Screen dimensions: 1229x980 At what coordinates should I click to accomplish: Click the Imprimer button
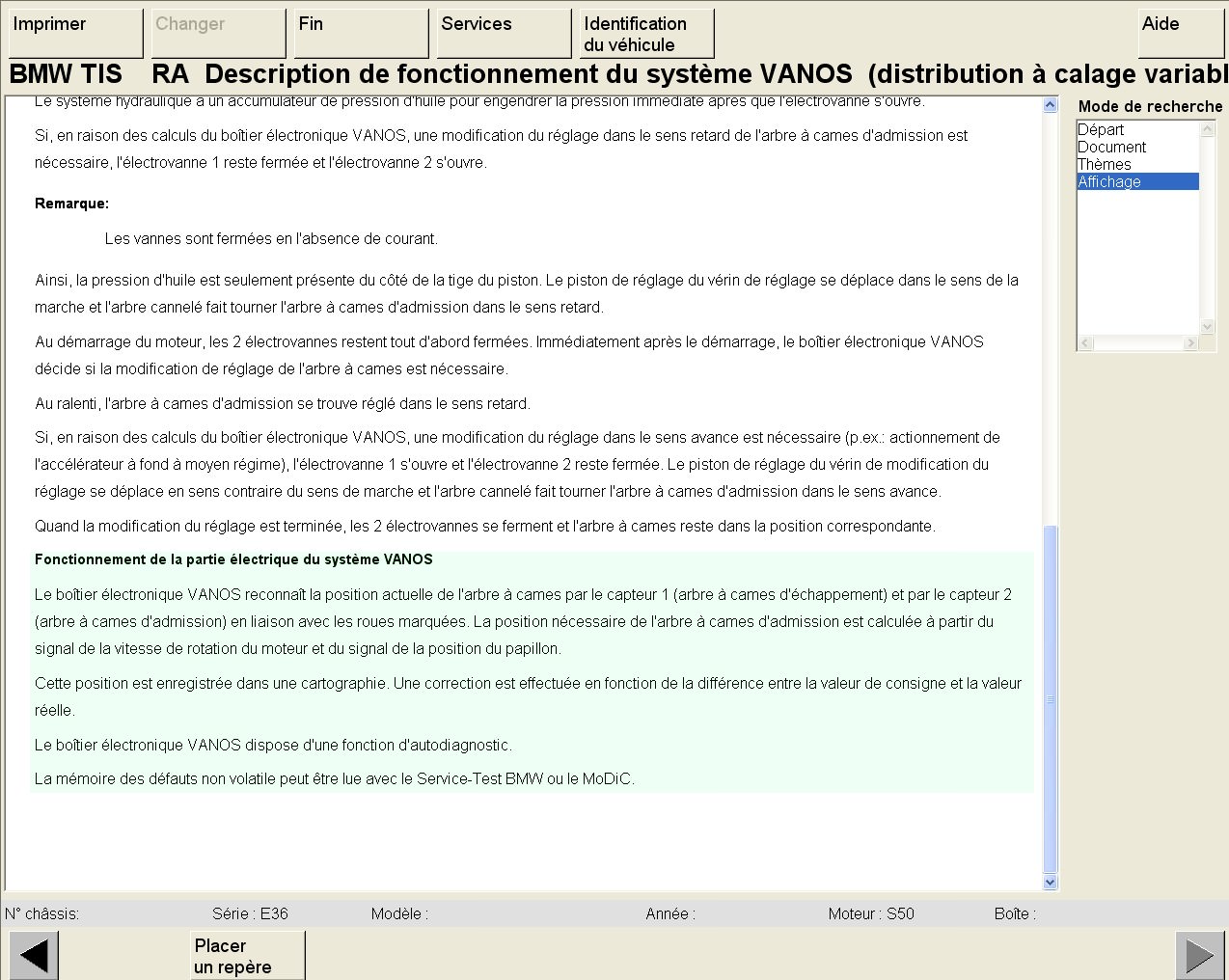pos(76,34)
